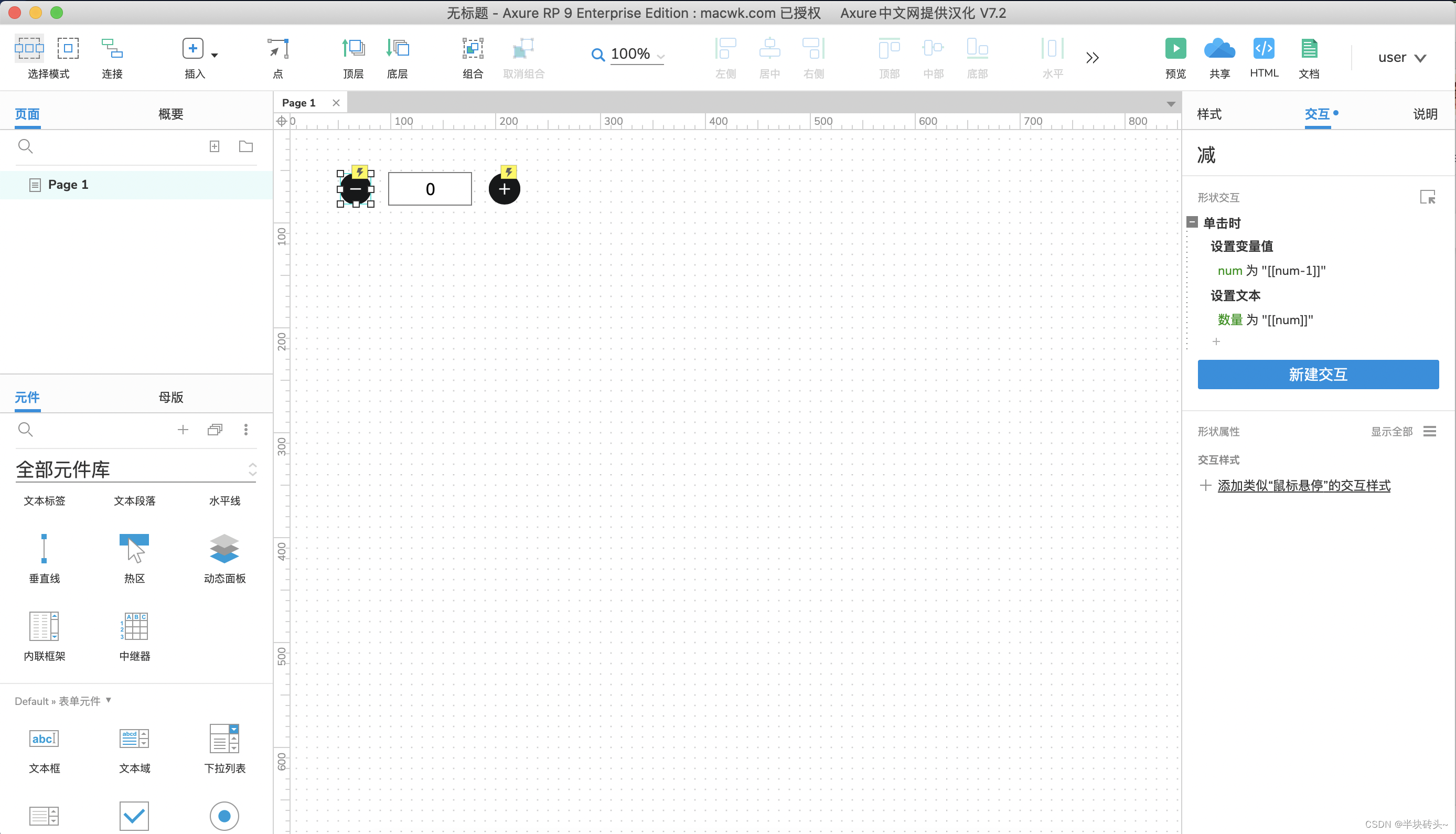Click the radio button widget in library

tap(224, 816)
